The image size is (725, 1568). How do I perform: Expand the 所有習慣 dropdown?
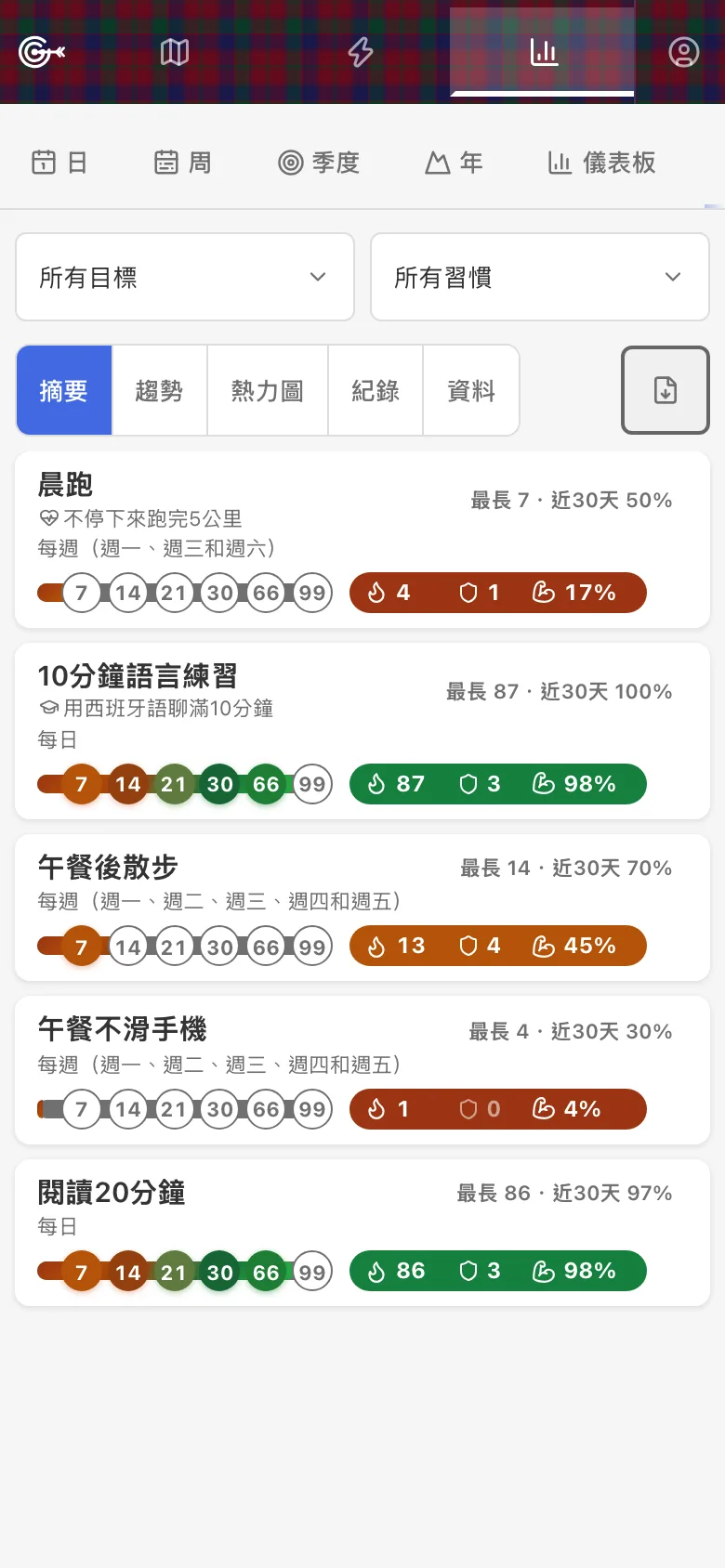tap(540, 277)
